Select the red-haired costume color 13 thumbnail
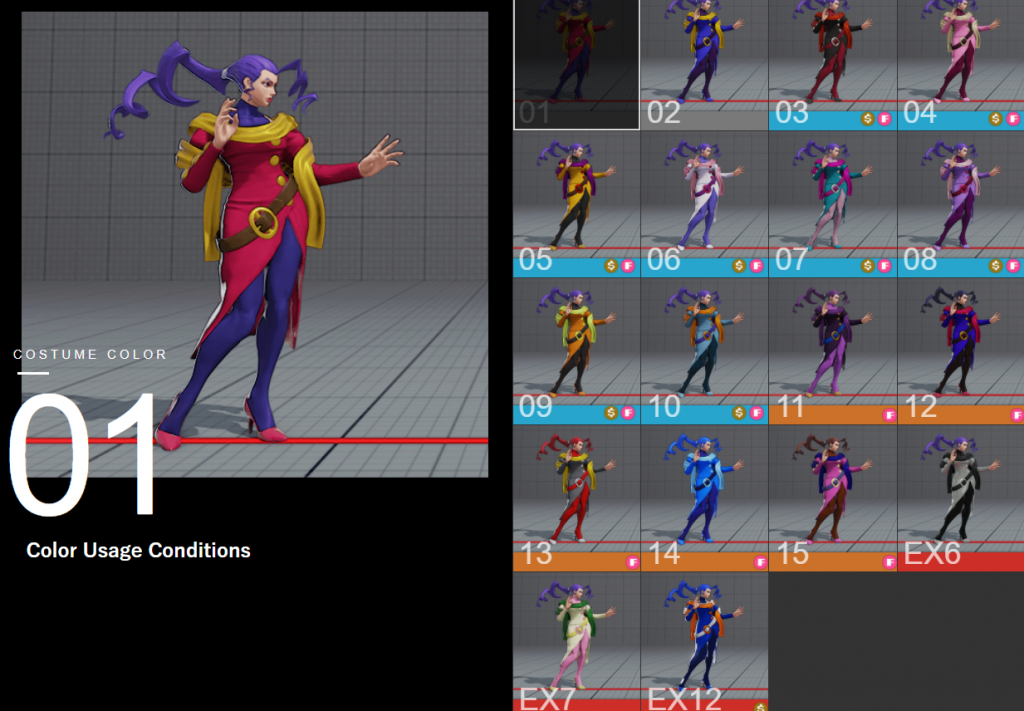This screenshot has width=1024, height=711. pos(577,498)
